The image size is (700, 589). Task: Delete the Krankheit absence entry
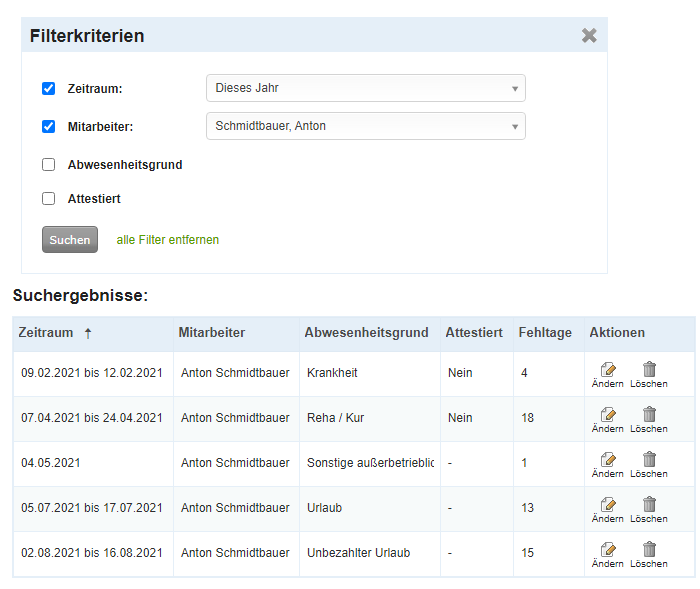[x=649, y=375]
